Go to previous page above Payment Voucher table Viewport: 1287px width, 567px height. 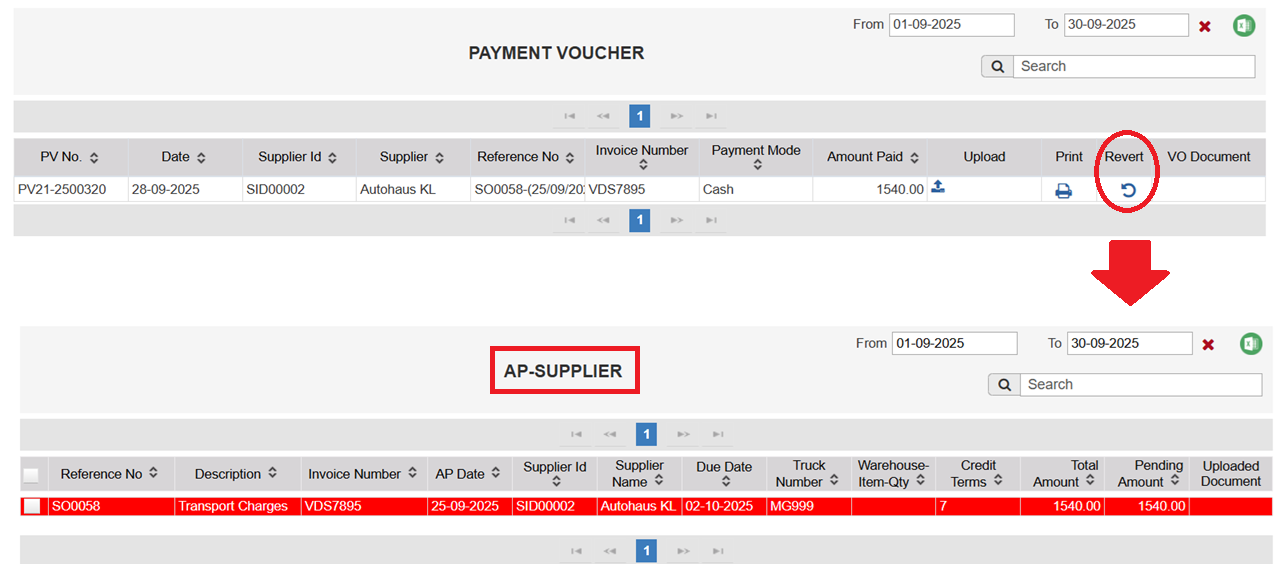tap(603, 116)
